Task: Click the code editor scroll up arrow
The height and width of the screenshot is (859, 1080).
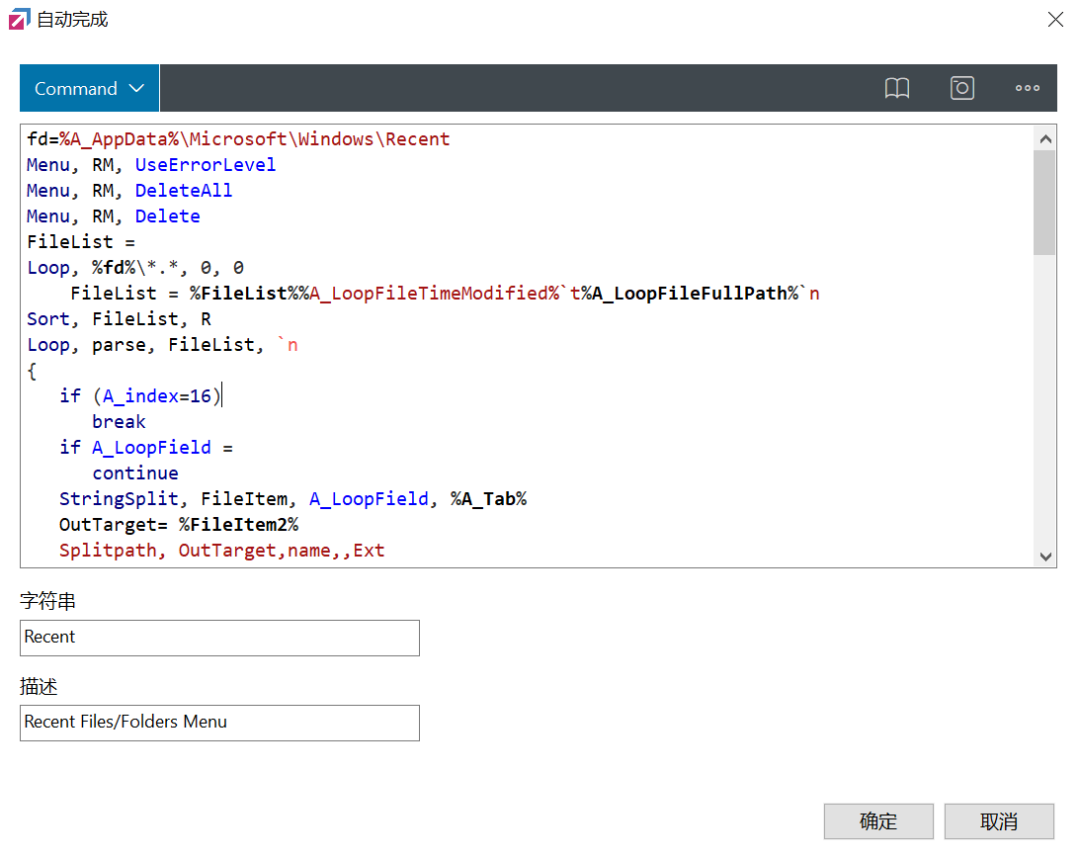Action: [1045, 140]
